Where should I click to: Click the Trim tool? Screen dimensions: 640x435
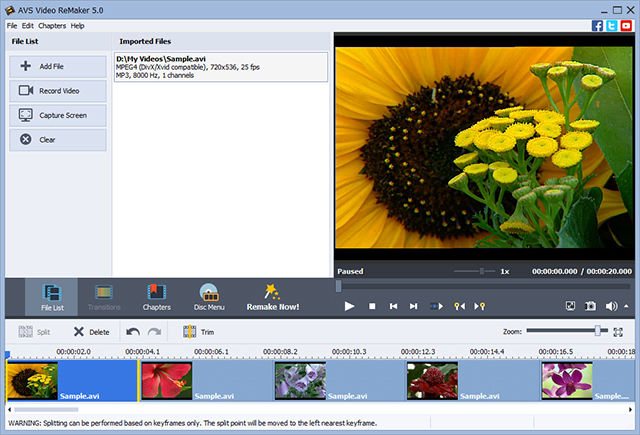pos(199,332)
